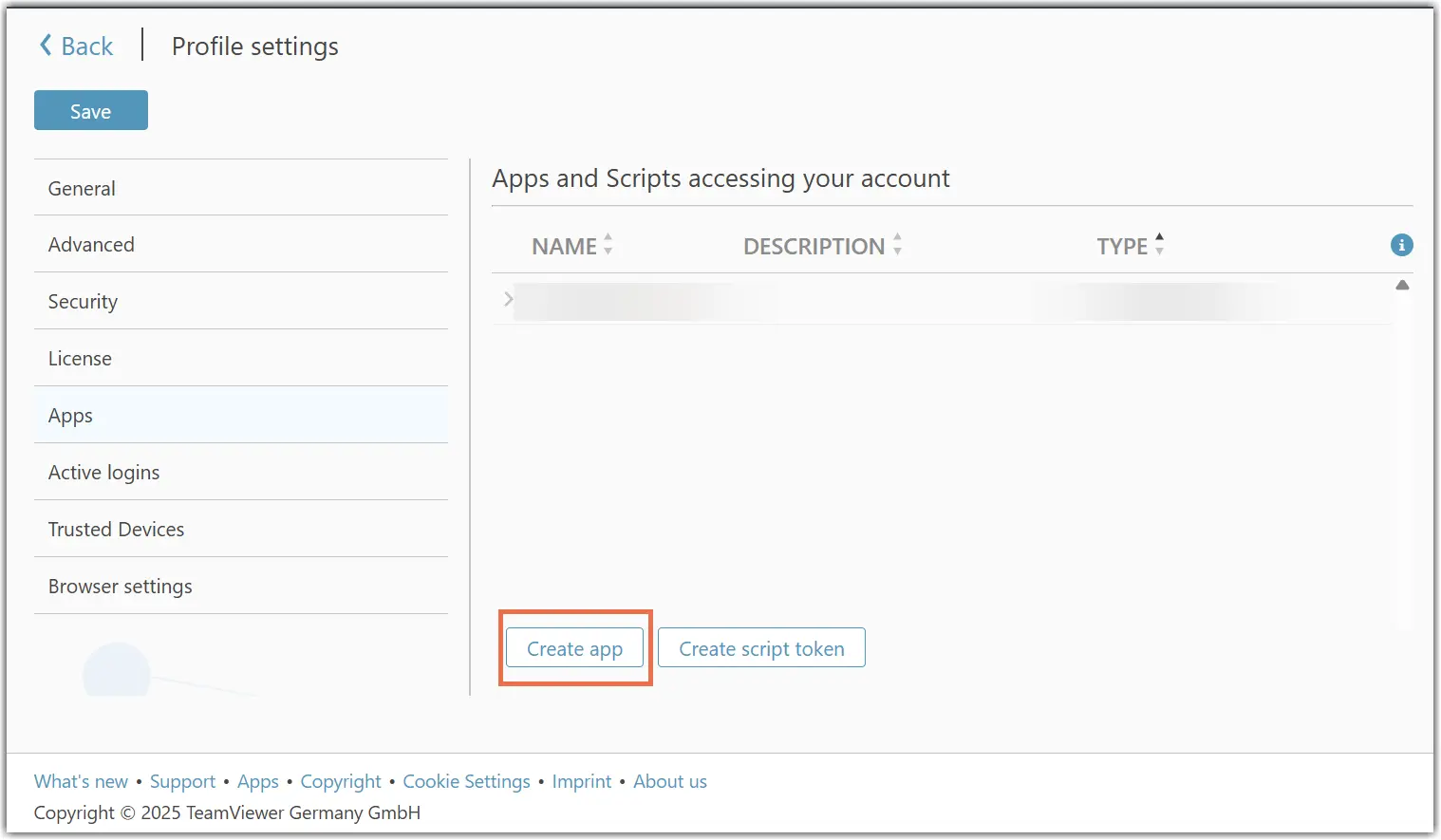Open the Copyright footer link
Image resolution: width=1441 pixels, height=840 pixels.
tap(341, 781)
